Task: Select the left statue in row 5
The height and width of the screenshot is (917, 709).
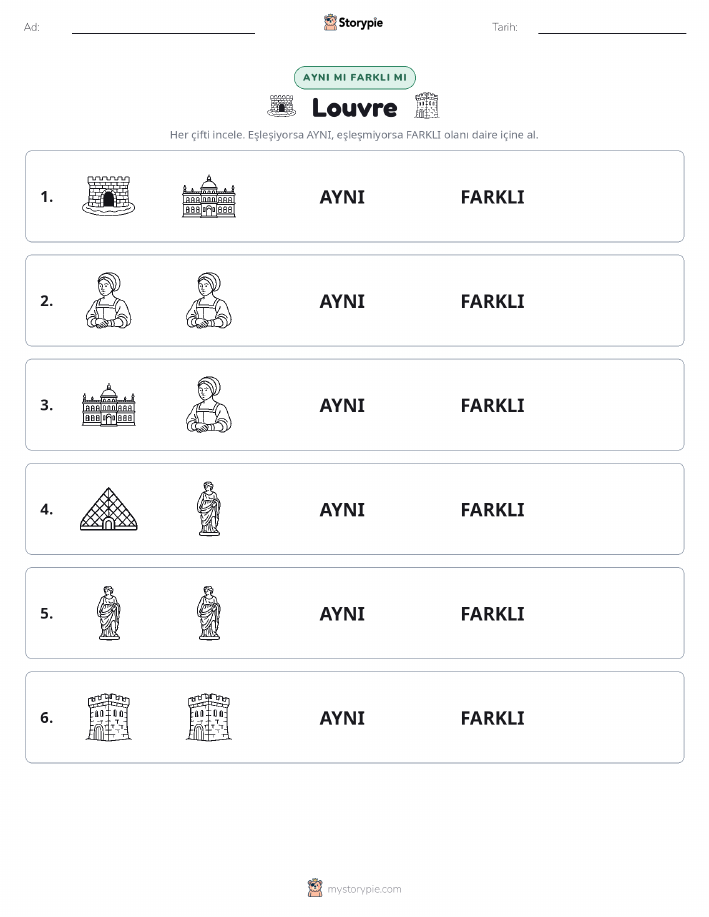Action: coord(108,613)
